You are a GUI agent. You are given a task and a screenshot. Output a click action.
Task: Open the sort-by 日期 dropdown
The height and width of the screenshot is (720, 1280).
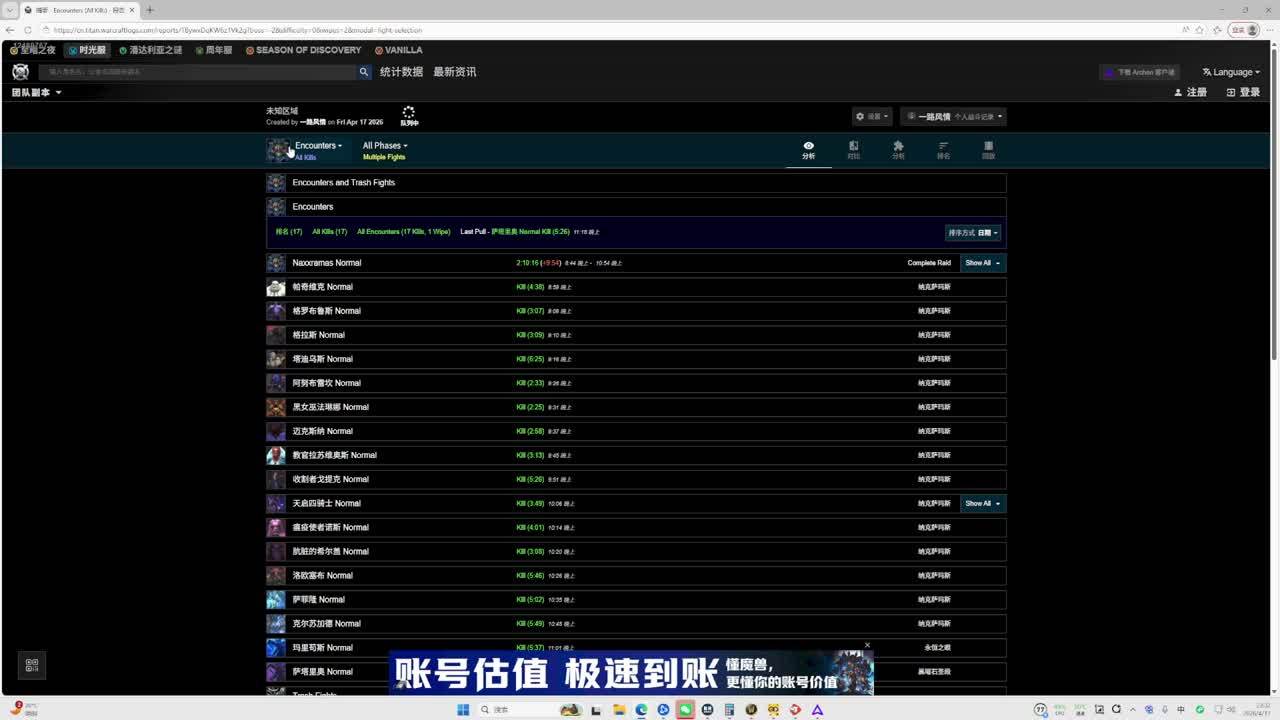tap(973, 232)
